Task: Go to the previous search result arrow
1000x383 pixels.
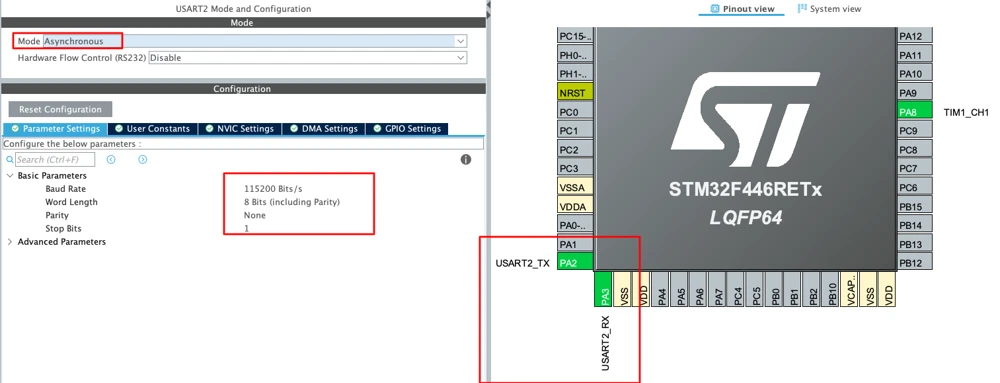Action: click(x=111, y=159)
